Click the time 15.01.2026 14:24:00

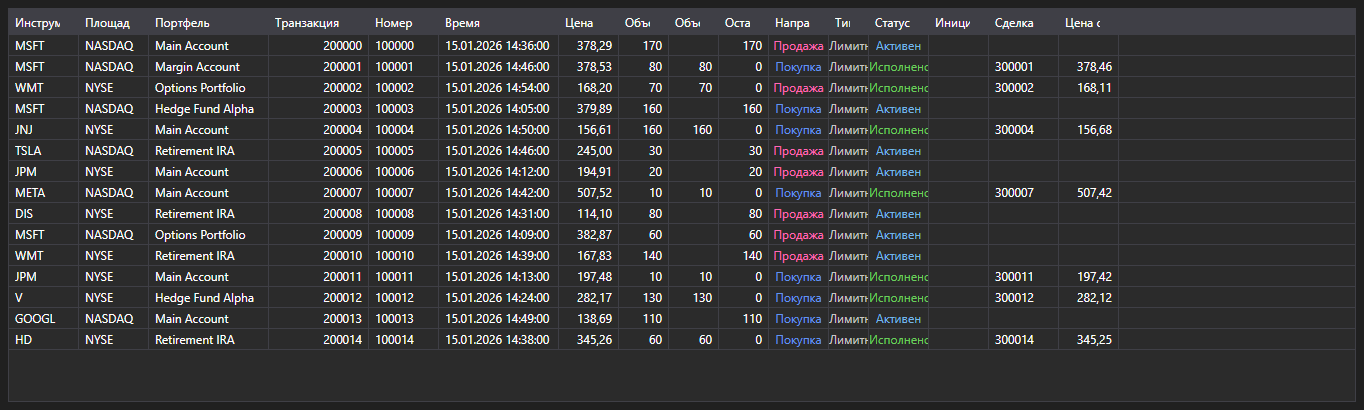click(x=497, y=297)
